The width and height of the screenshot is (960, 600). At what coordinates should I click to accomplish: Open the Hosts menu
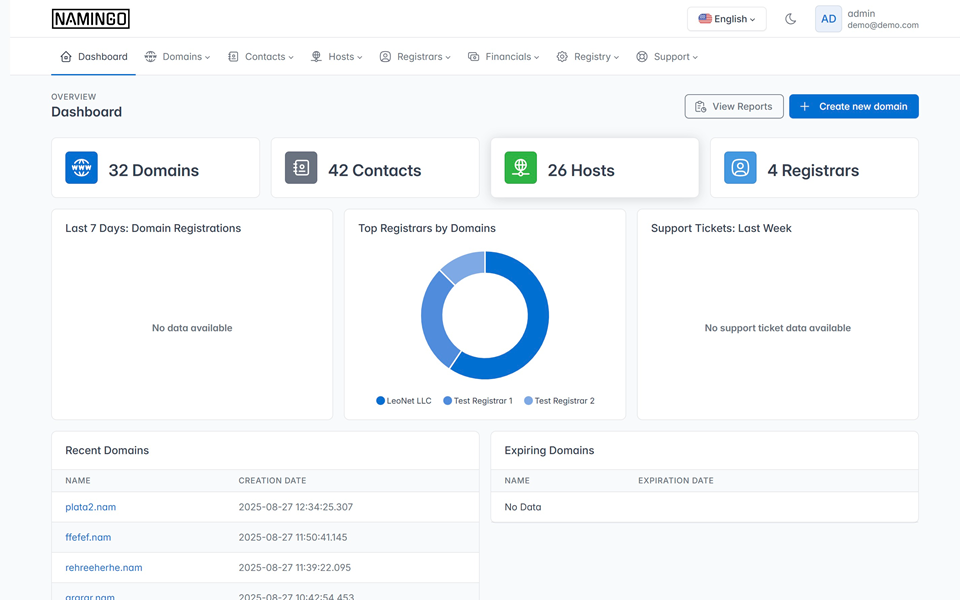point(337,56)
